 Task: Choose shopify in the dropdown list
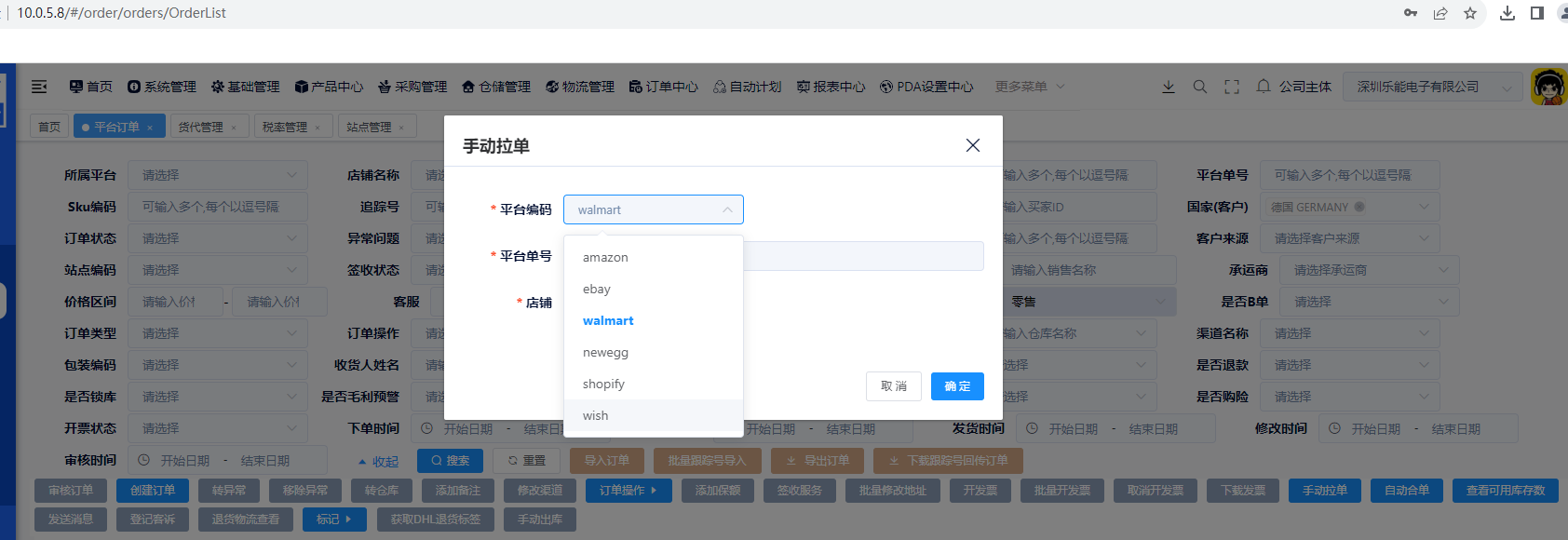pos(603,385)
